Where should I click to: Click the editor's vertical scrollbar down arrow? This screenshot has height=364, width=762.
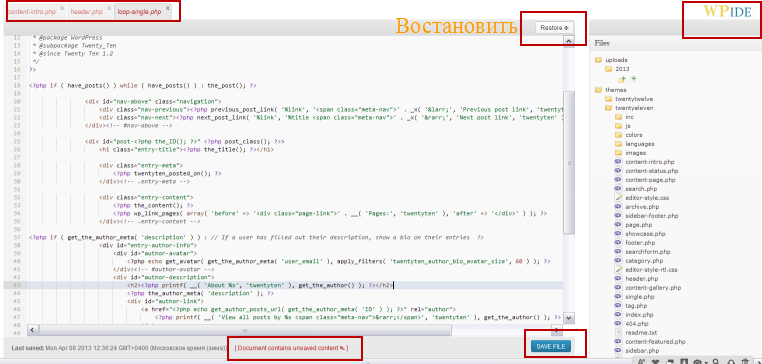(x=569, y=318)
